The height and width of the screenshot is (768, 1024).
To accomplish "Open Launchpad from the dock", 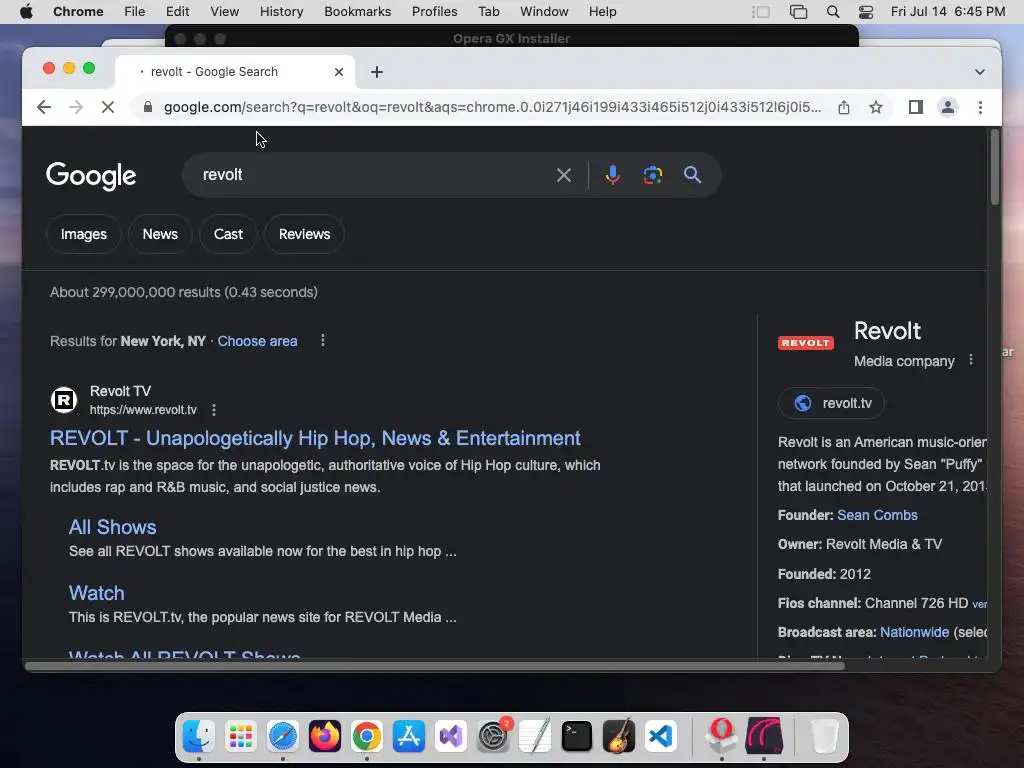I will point(240,737).
